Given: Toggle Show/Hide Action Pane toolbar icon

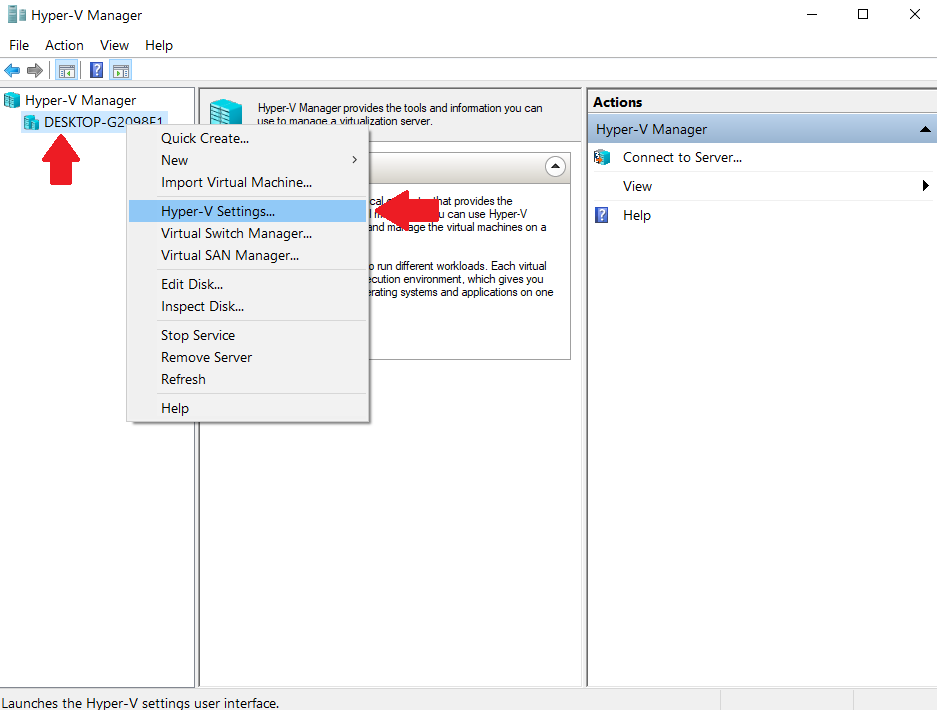Looking at the screenshot, I should pyautogui.click(x=121, y=71).
